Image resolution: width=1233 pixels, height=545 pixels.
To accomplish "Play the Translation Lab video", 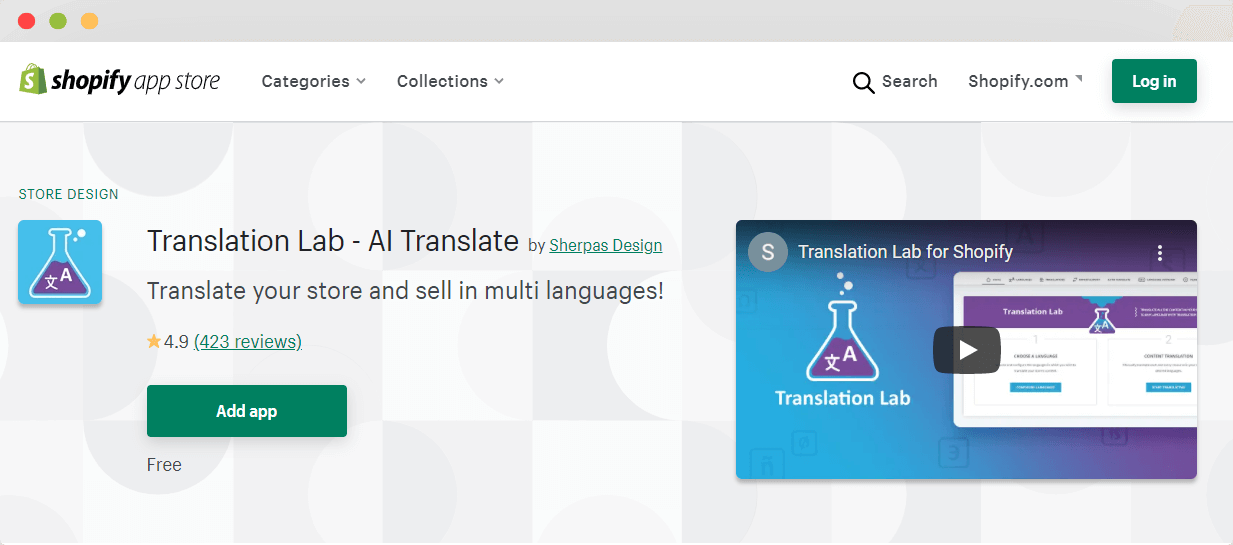I will click(967, 350).
